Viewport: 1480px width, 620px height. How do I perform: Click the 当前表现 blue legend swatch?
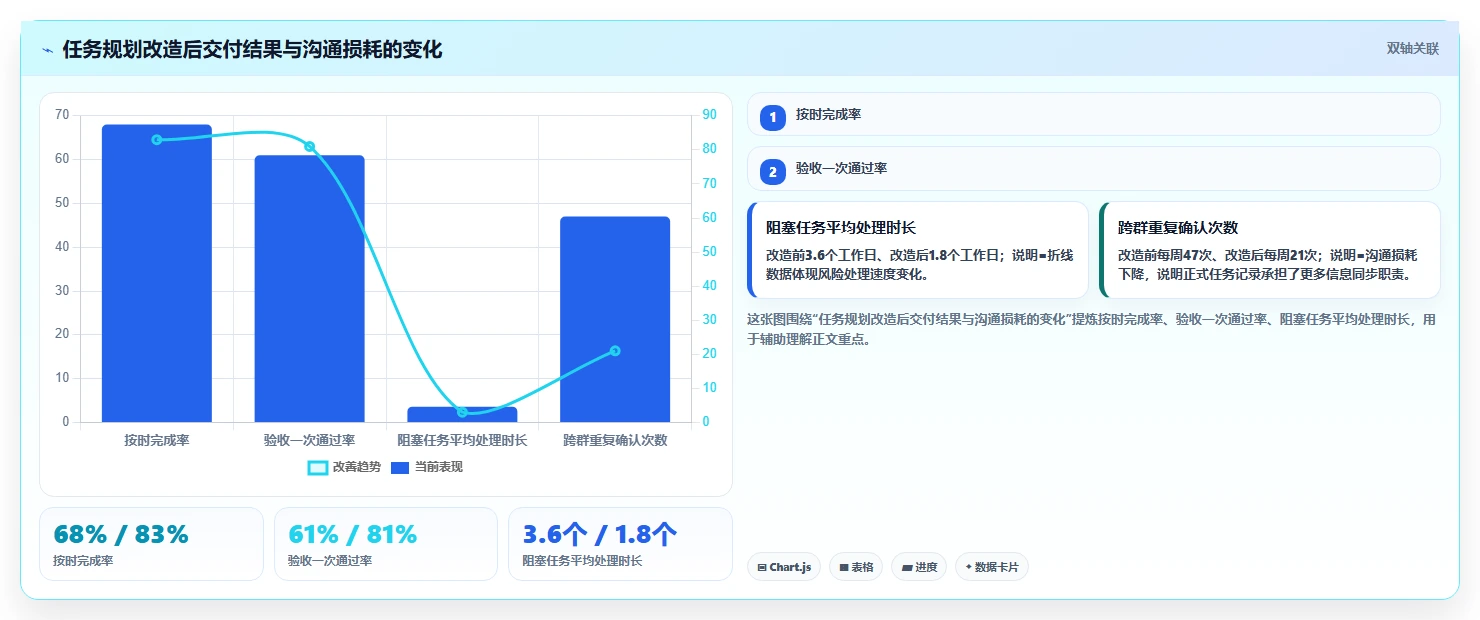[x=400, y=468]
